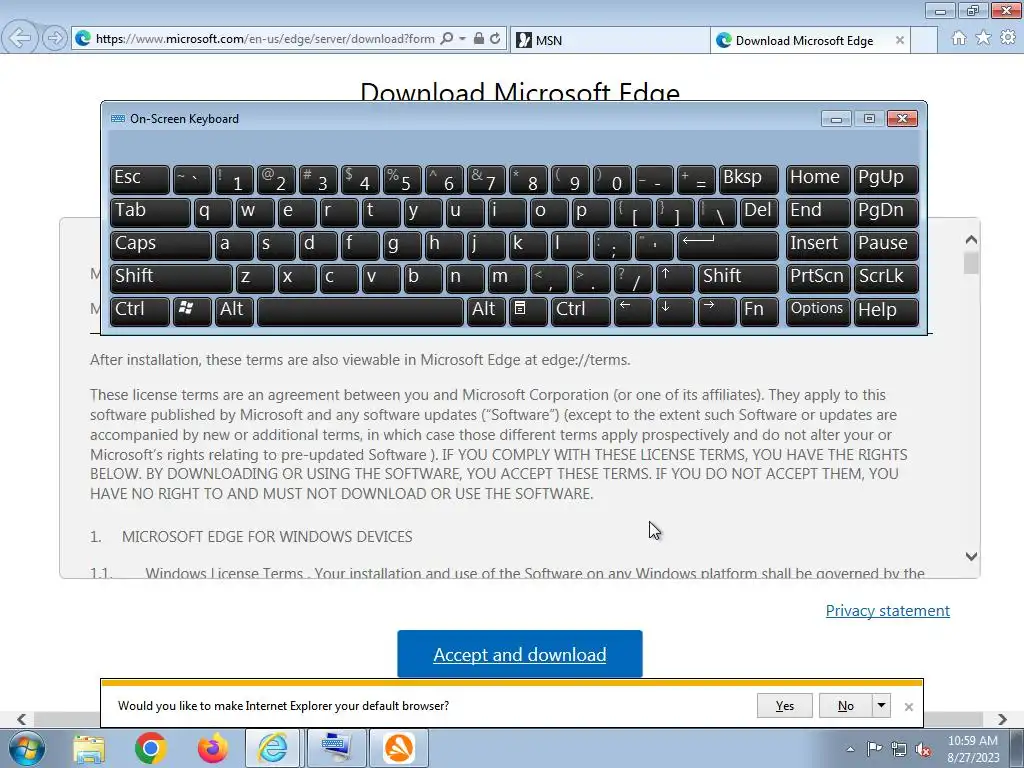Screen dimensions: 1024x768
Task: Click Internet Explorer taskbar icon
Action: click(x=272, y=748)
